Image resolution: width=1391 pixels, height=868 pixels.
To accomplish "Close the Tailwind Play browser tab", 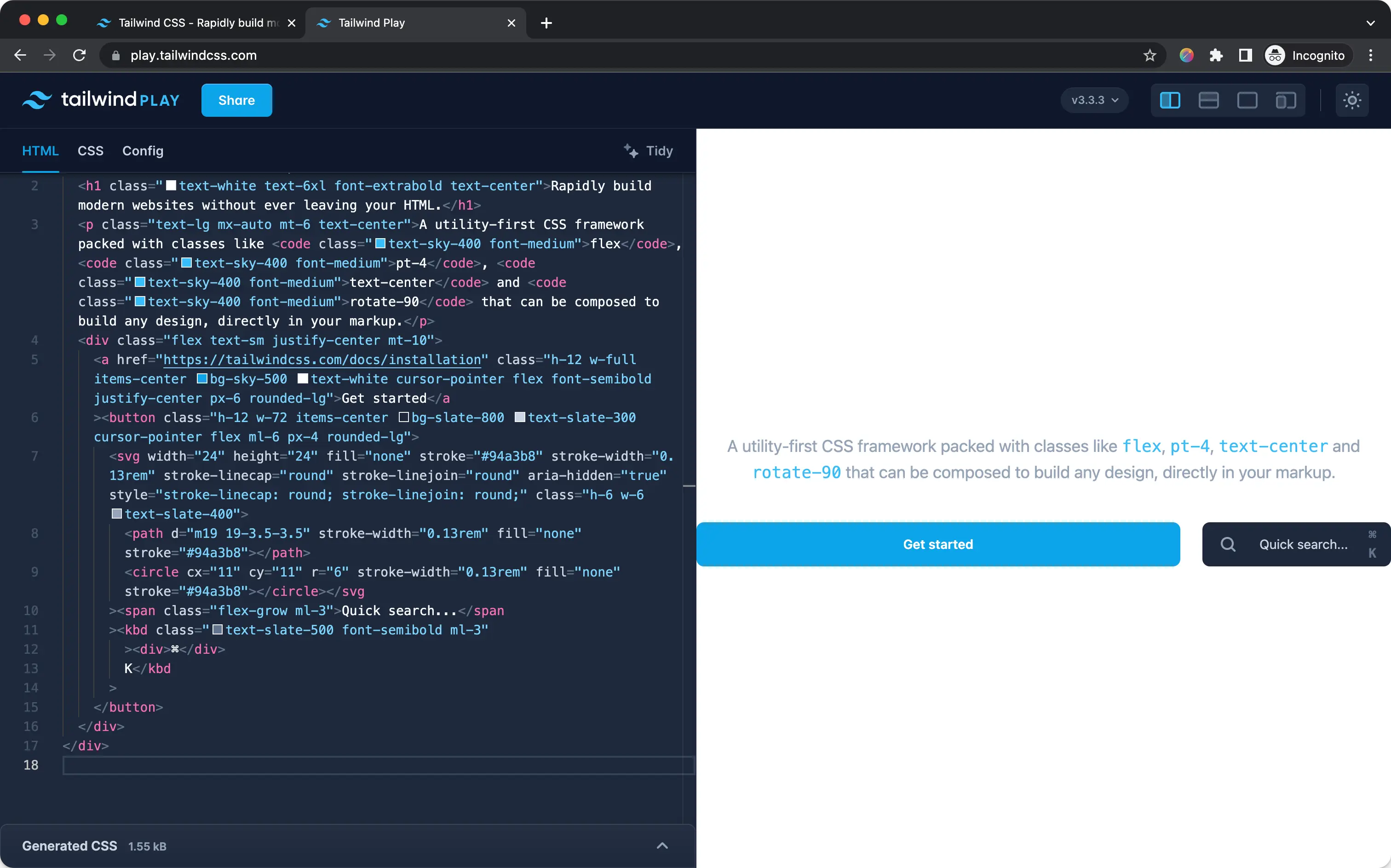I will coord(511,23).
